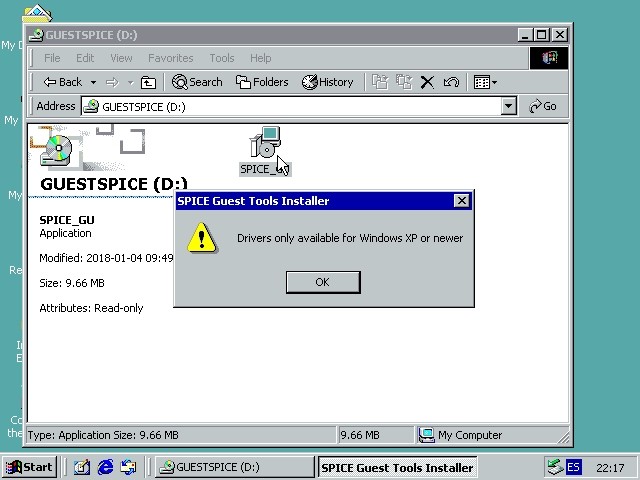
Task: Click the GUESTSPICE (D:) large heading
Action: (x=113, y=184)
